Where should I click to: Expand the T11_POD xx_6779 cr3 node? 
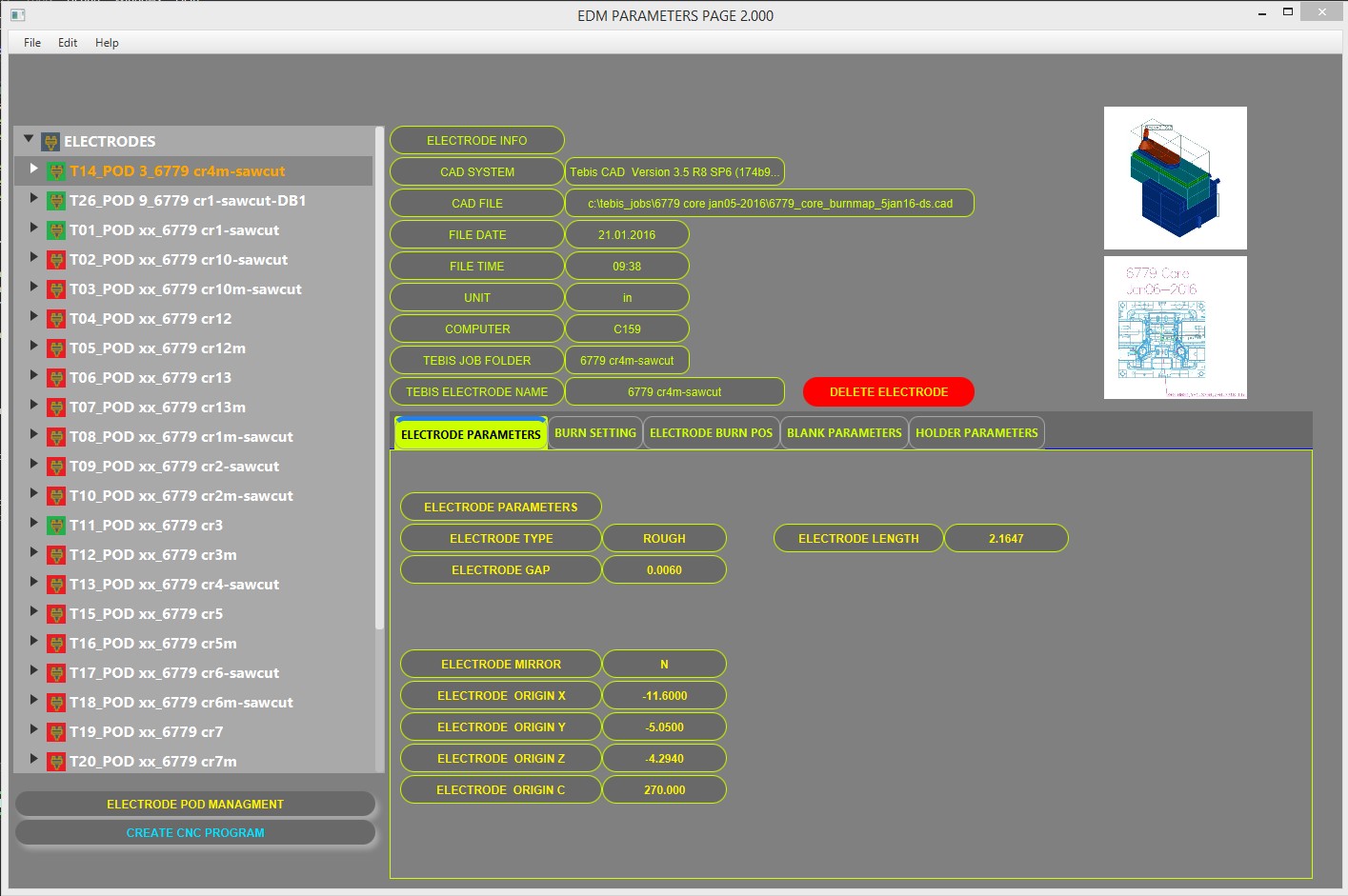(x=34, y=523)
